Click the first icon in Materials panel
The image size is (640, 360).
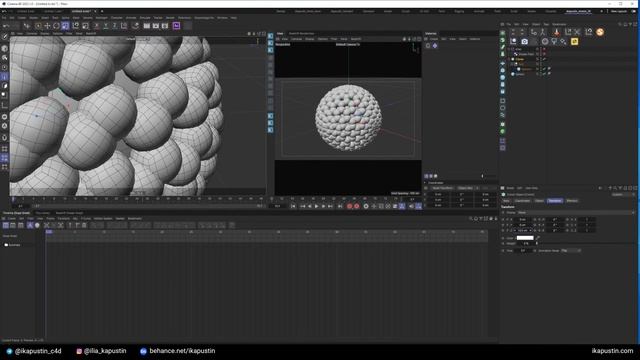(428, 46)
